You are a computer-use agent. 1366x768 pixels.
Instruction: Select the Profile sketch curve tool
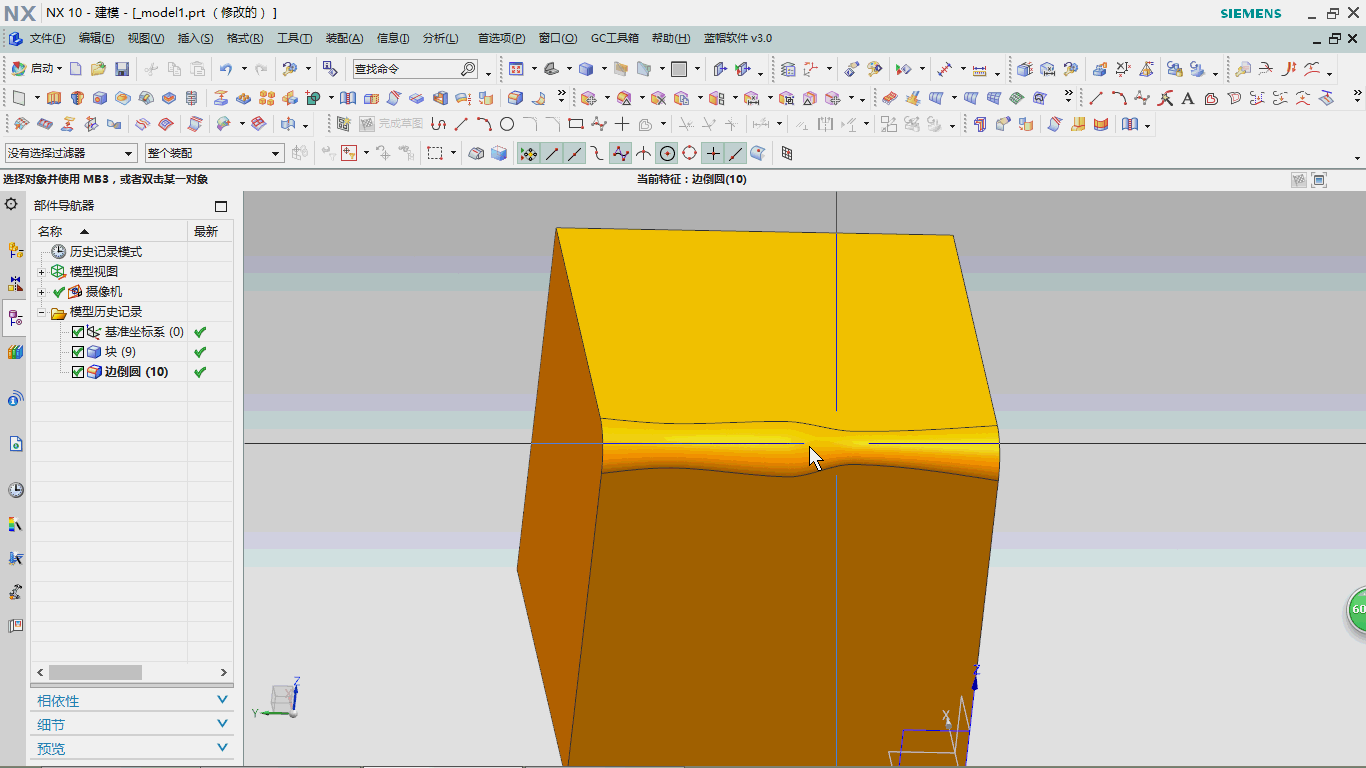[438, 125]
